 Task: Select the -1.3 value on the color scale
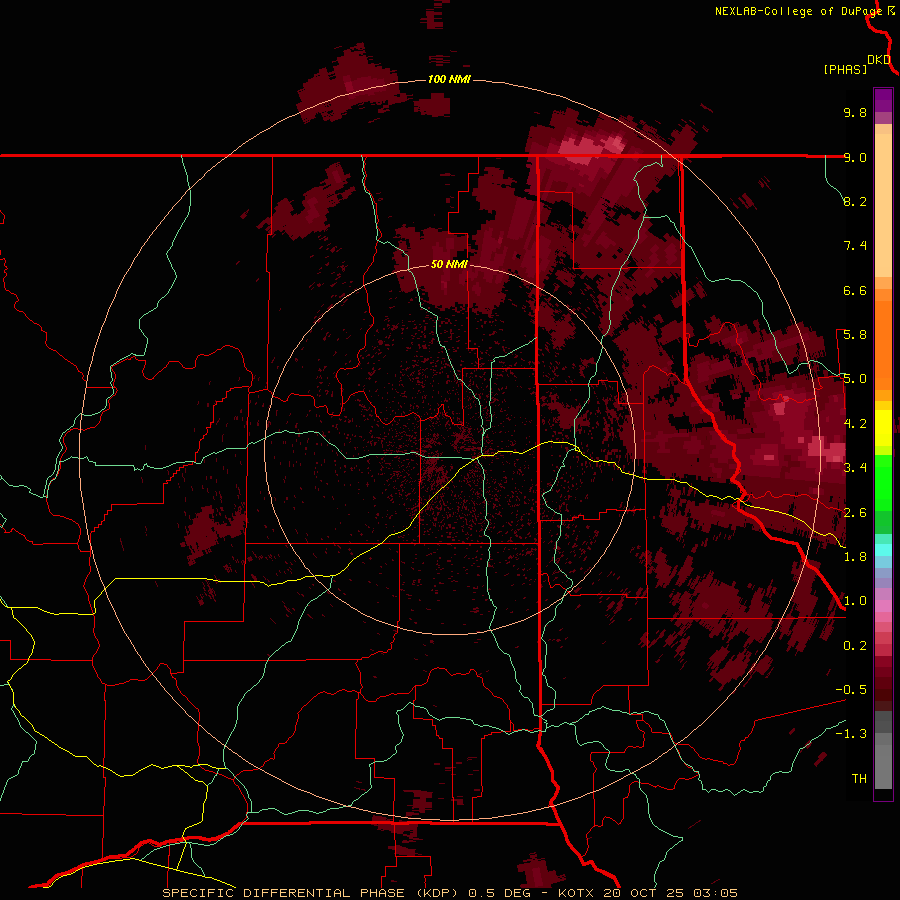851,734
